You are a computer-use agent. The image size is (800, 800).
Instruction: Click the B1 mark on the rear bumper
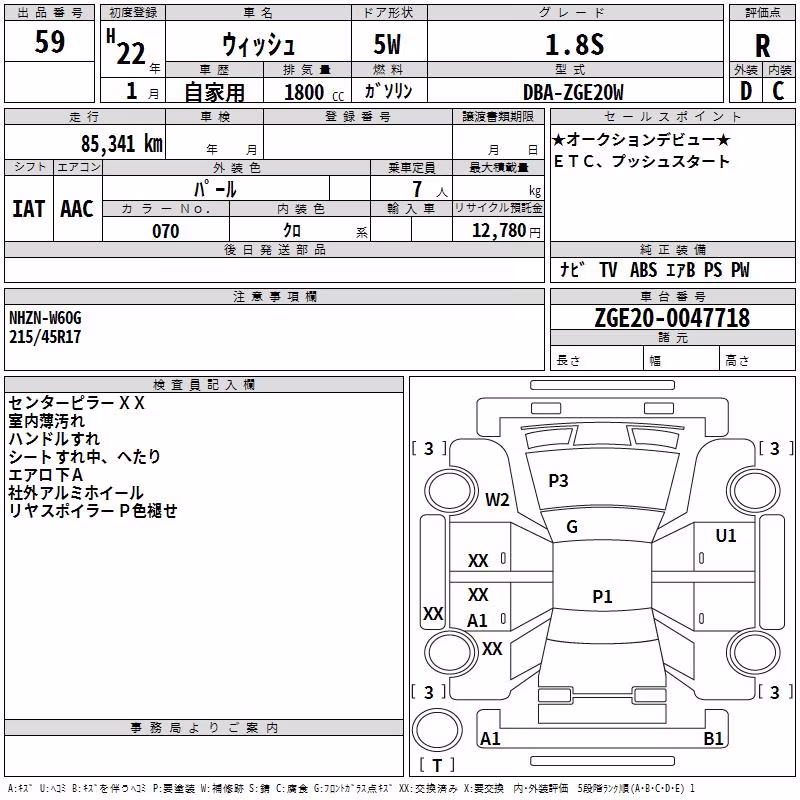713,738
